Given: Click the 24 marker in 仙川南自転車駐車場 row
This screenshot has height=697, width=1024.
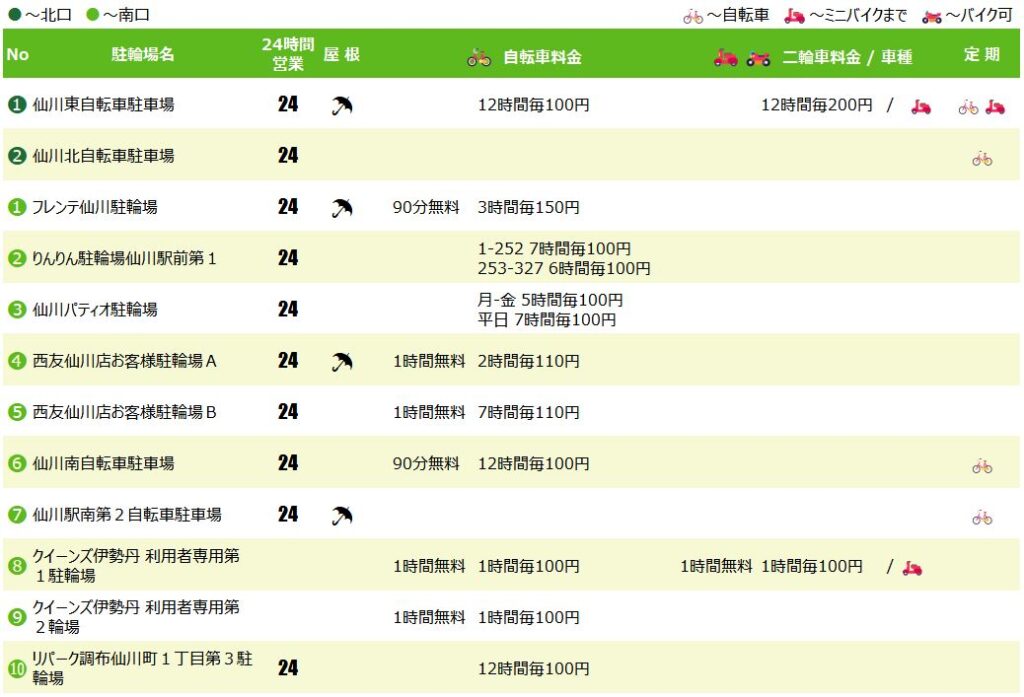Looking at the screenshot, I should pos(288,464).
